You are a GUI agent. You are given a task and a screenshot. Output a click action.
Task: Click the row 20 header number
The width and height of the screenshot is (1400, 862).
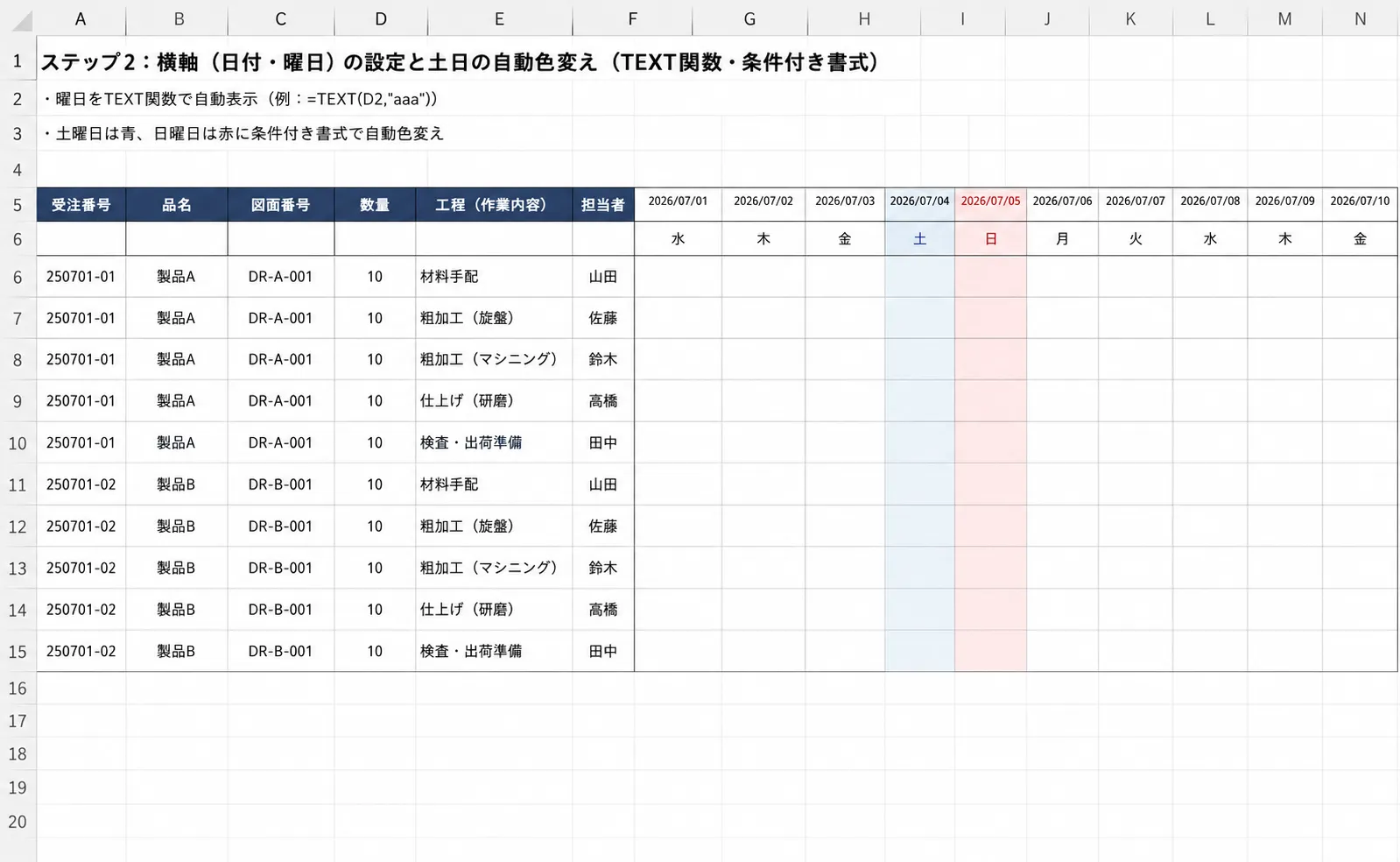coord(18,822)
